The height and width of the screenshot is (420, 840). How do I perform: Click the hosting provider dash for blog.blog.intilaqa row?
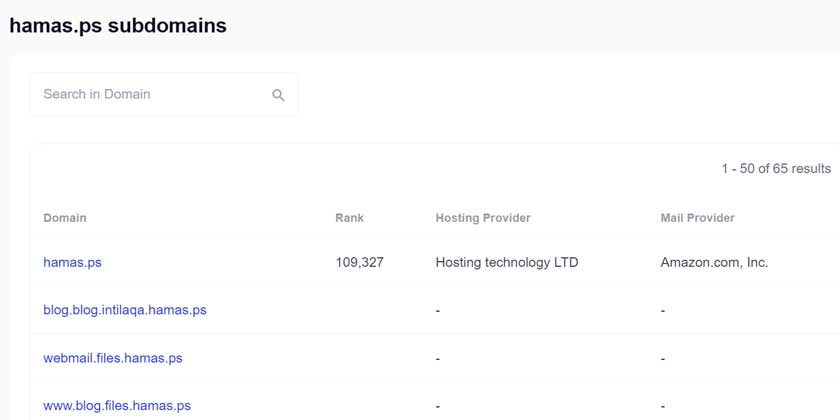[x=438, y=311]
